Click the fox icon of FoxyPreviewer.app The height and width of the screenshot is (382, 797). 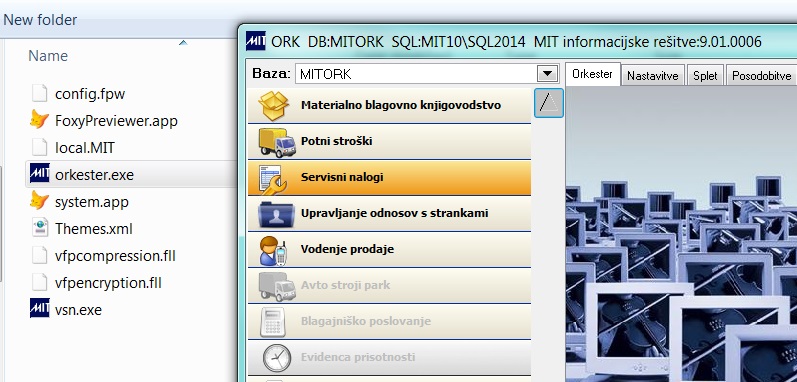coord(39,120)
